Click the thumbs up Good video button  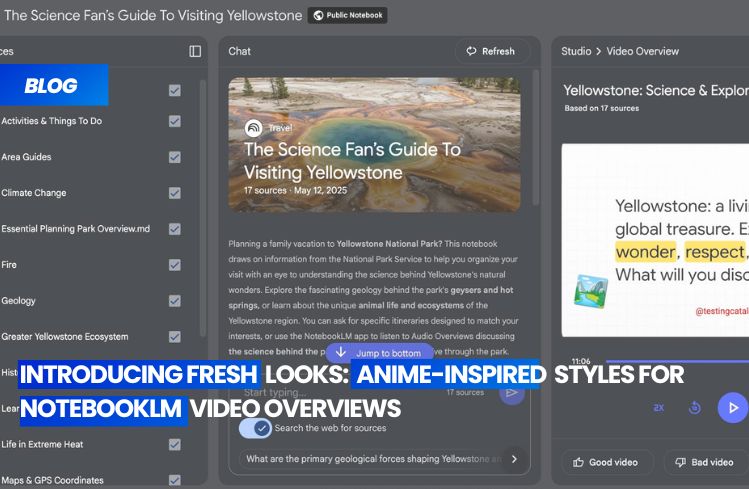607,462
